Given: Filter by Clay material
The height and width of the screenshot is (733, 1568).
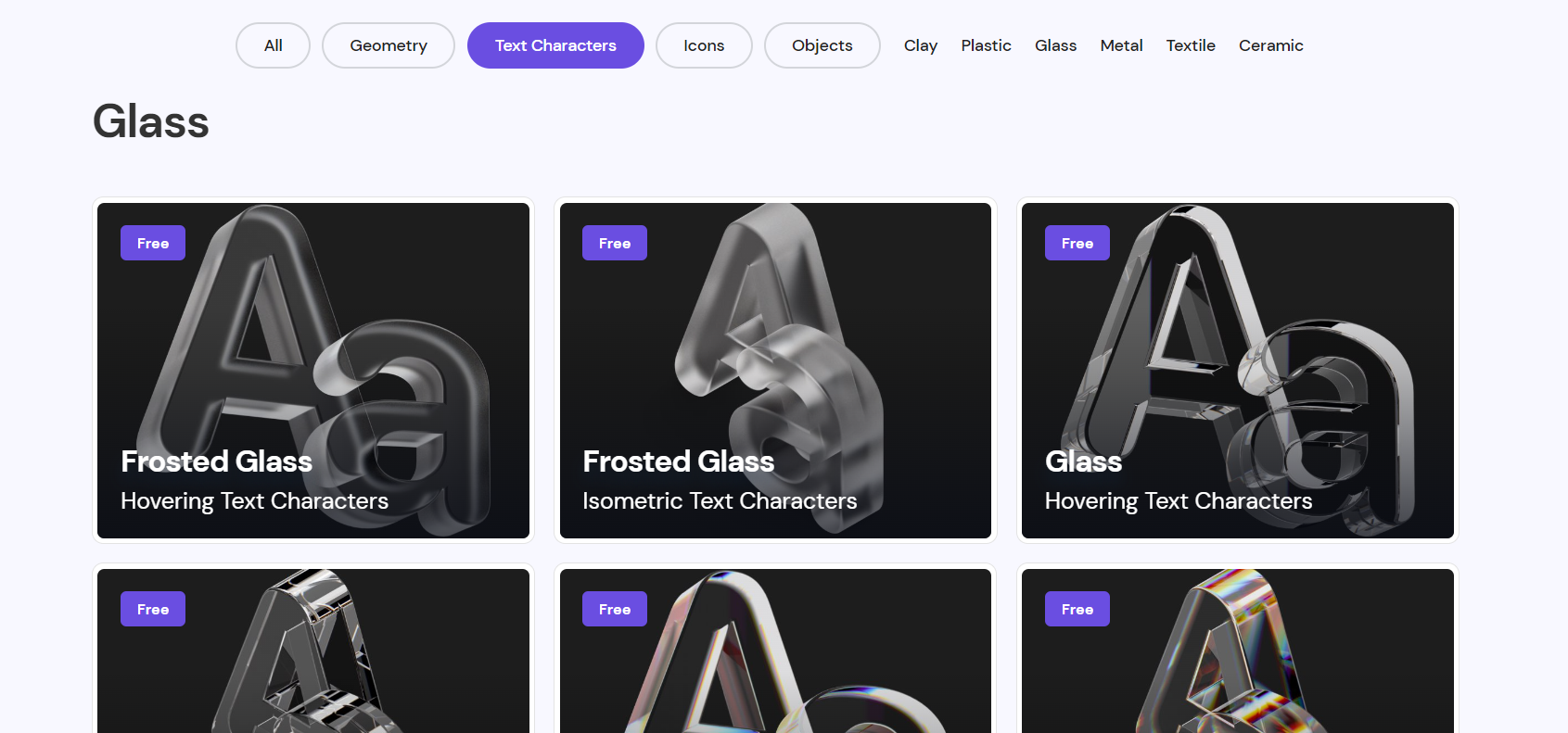Looking at the screenshot, I should (x=921, y=45).
